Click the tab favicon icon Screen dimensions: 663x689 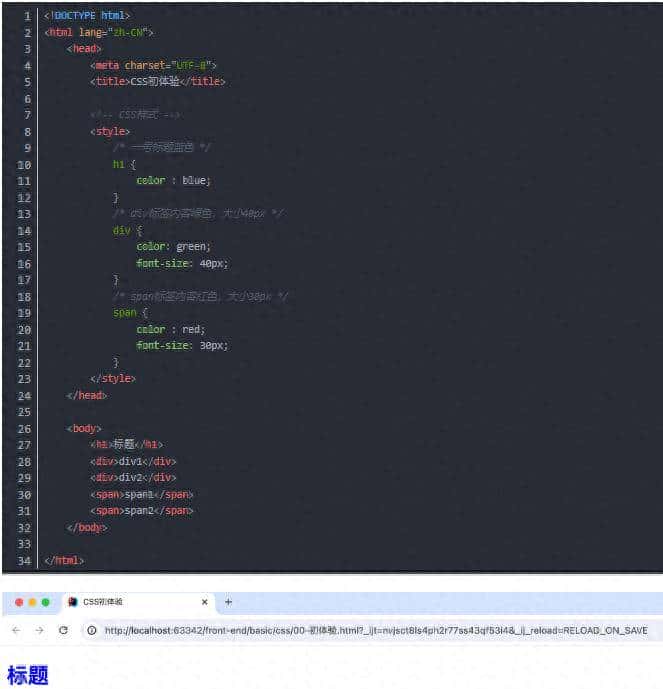pos(72,602)
